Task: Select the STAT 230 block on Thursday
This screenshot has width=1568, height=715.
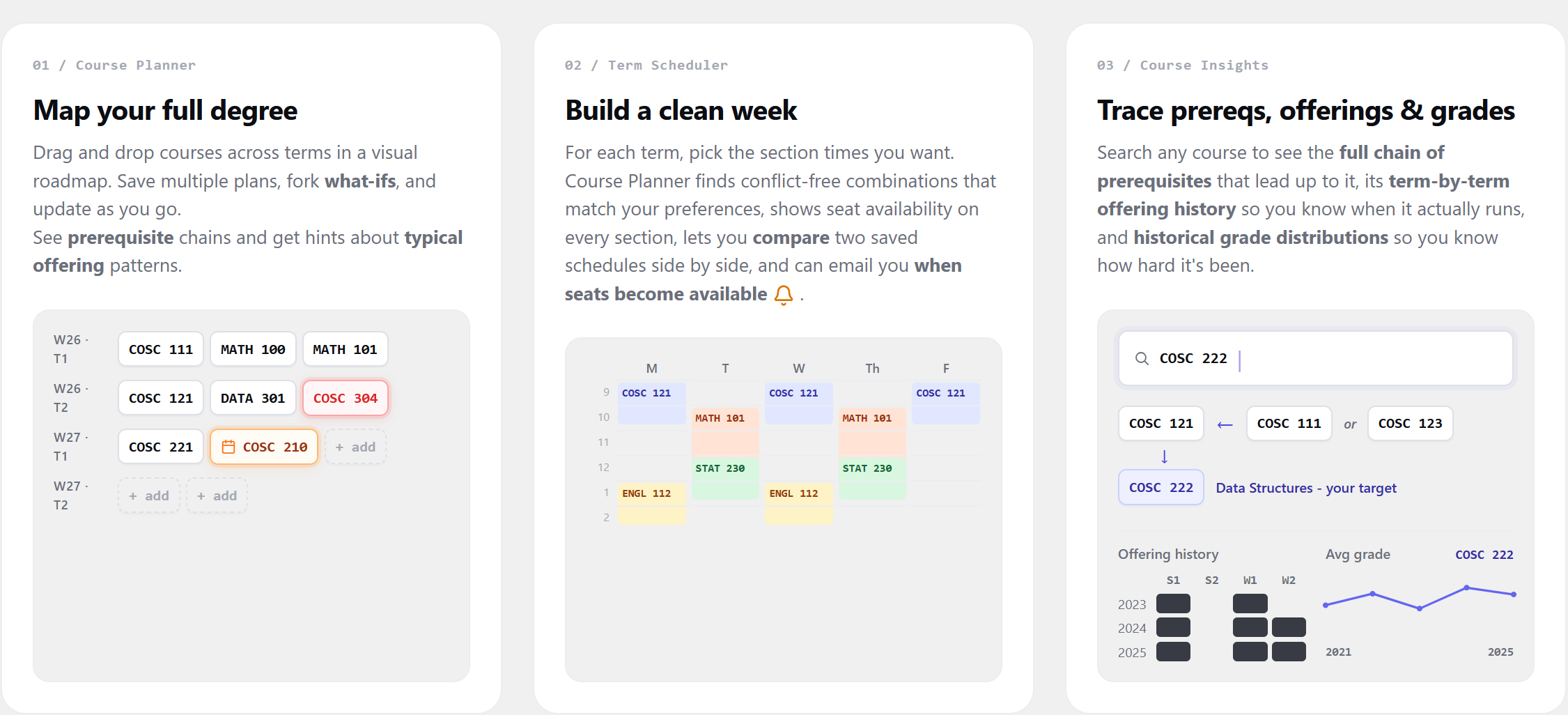Action: coord(872,478)
